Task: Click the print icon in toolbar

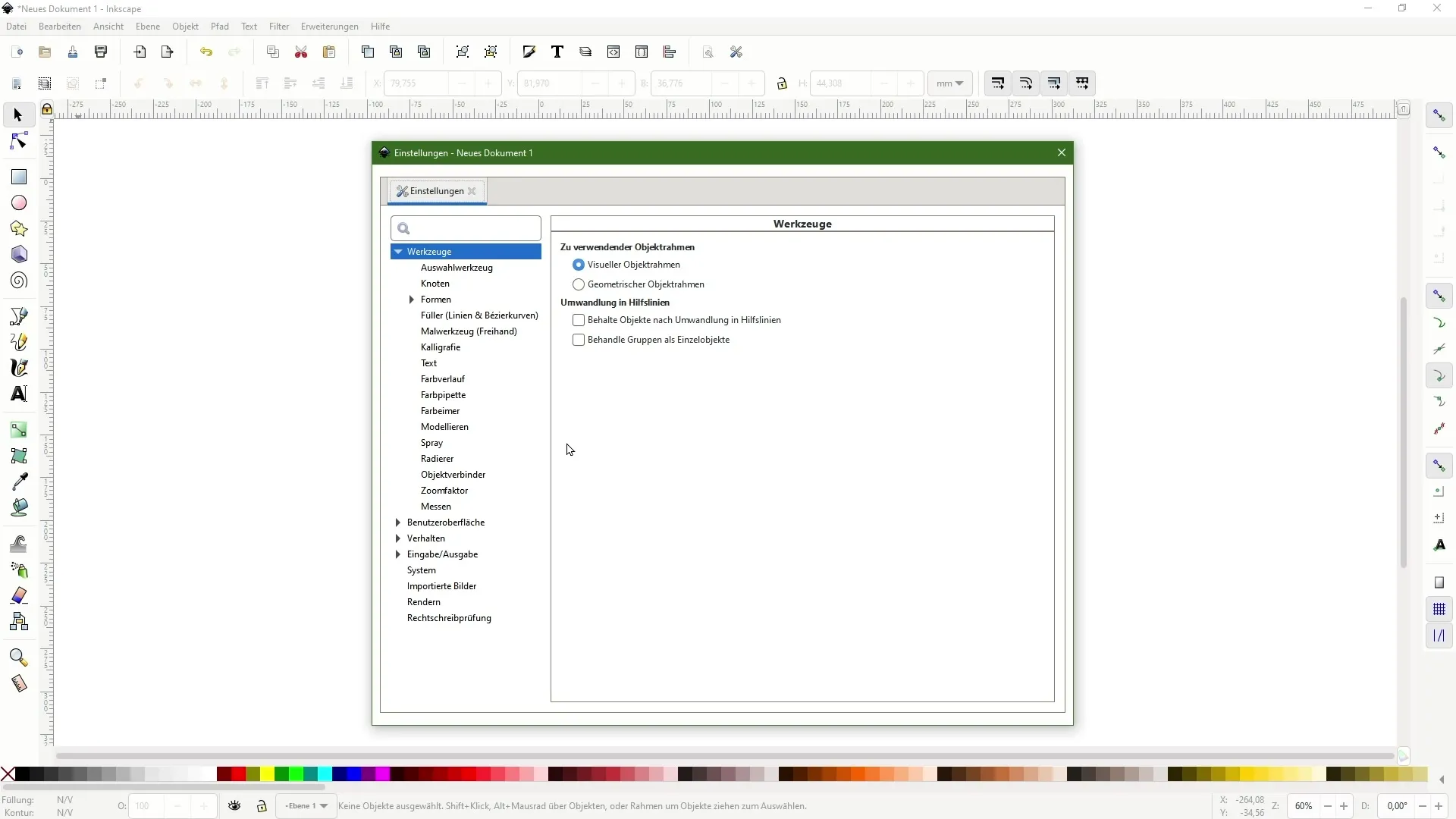Action: coord(101,52)
